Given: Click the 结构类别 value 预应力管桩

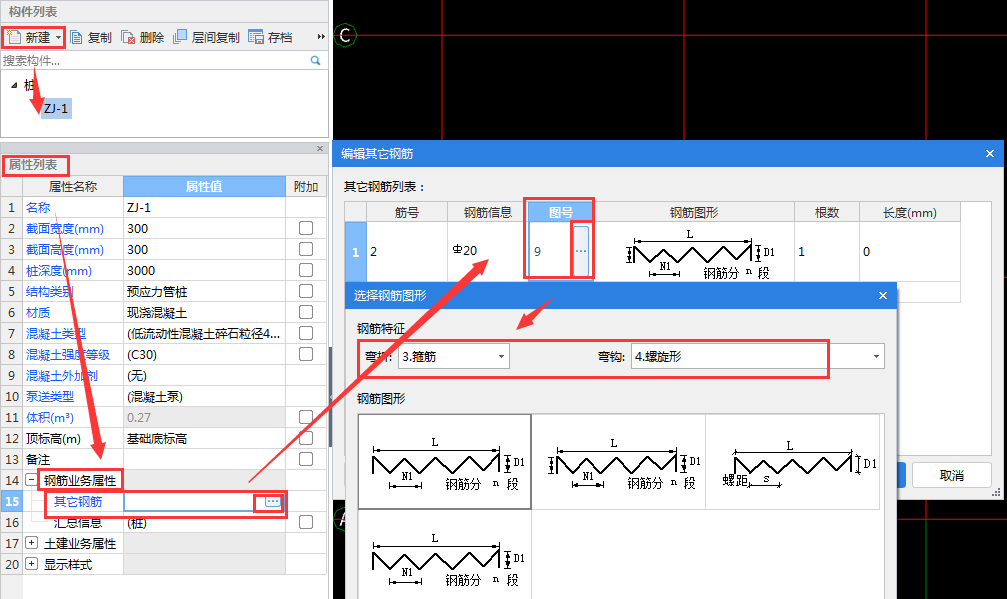Looking at the screenshot, I should coord(204,291).
